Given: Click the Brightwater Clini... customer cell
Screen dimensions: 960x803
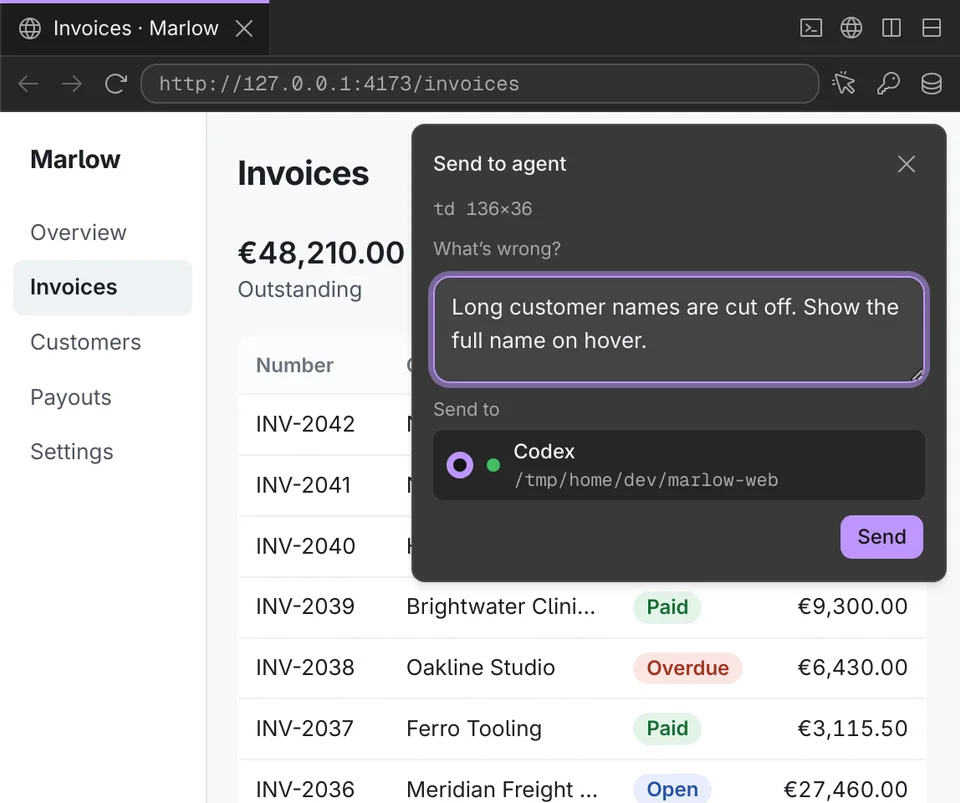Looking at the screenshot, I should tap(501, 607).
